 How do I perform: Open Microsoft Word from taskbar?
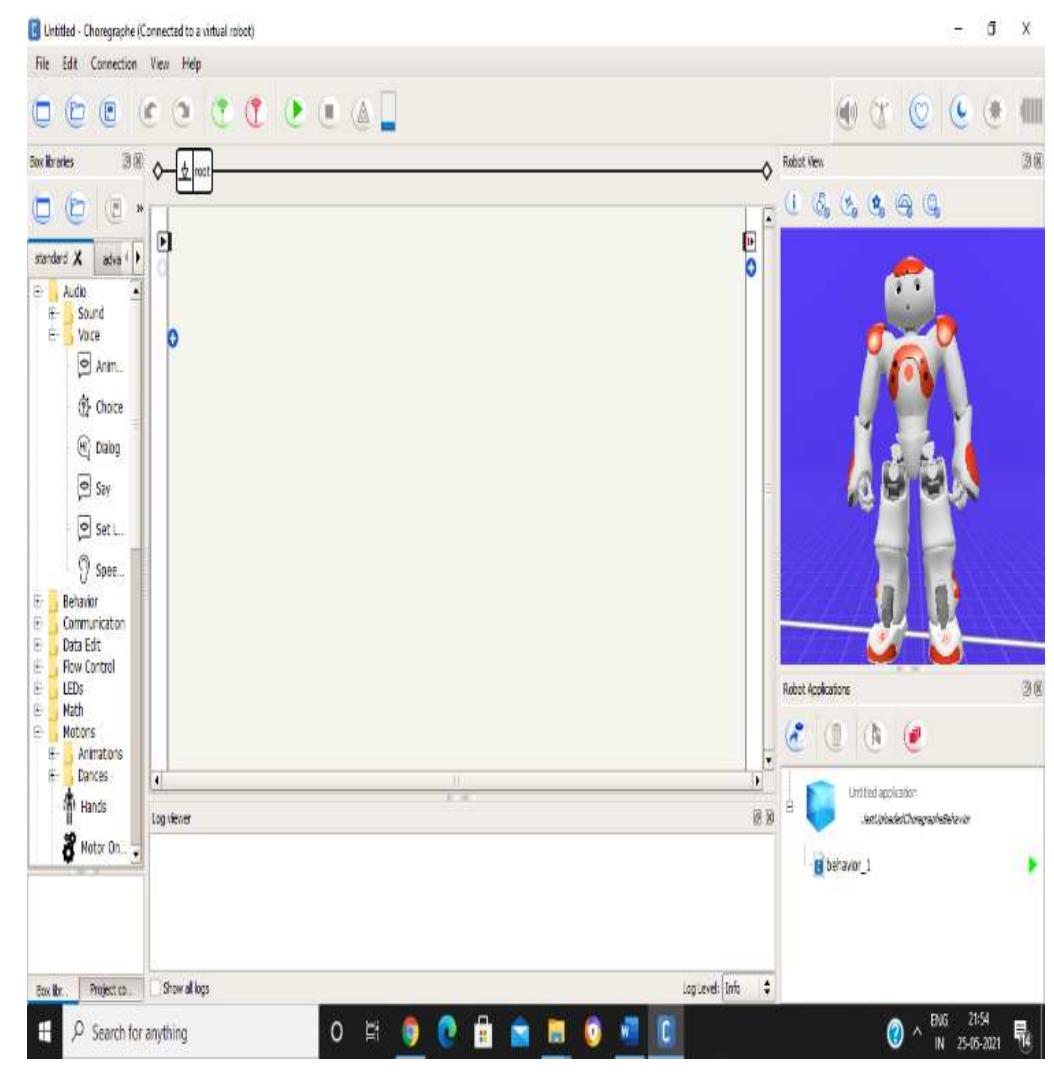(629, 1032)
